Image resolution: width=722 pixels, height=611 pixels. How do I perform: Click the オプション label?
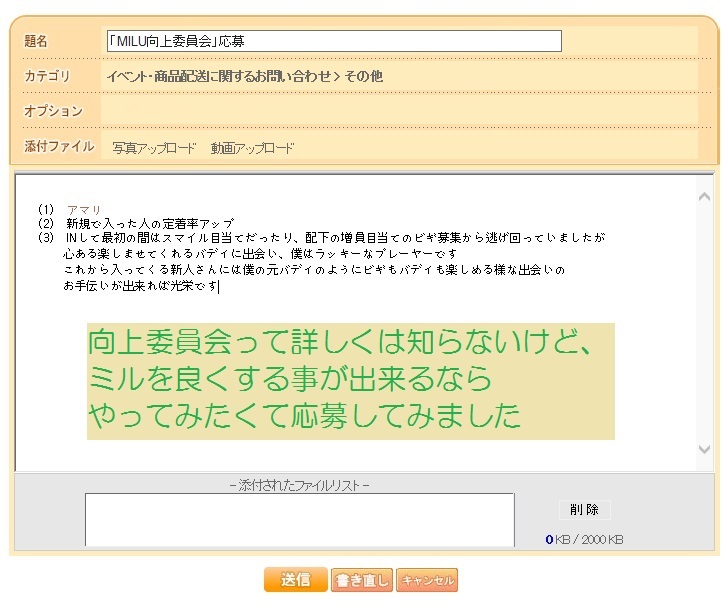(x=53, y=111)
